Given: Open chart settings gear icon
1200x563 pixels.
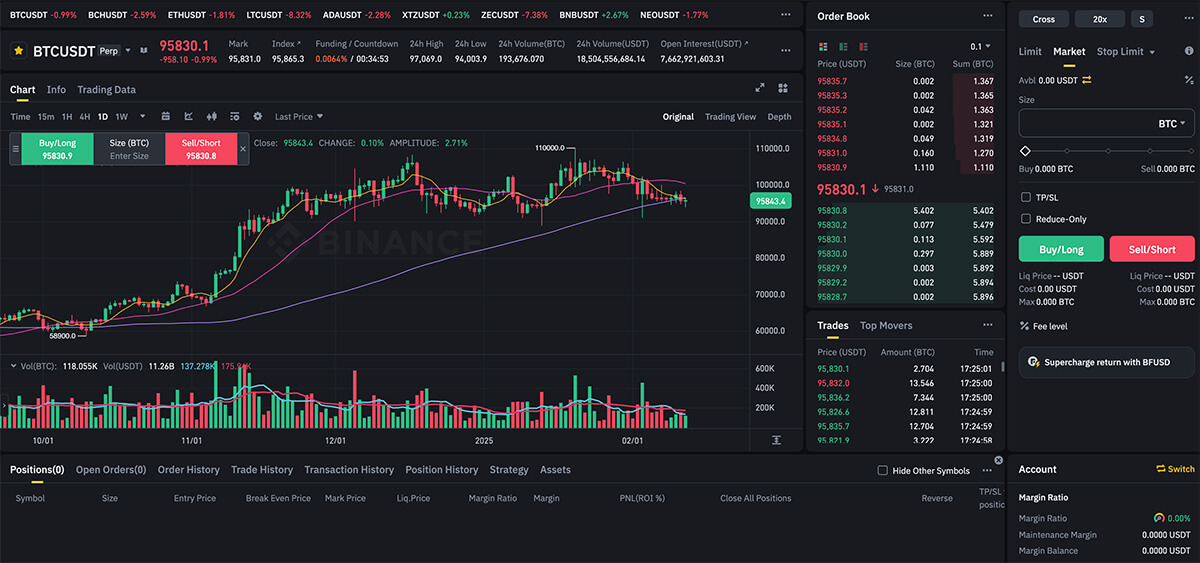Looking at the screenshot, I should pos(257,117).
